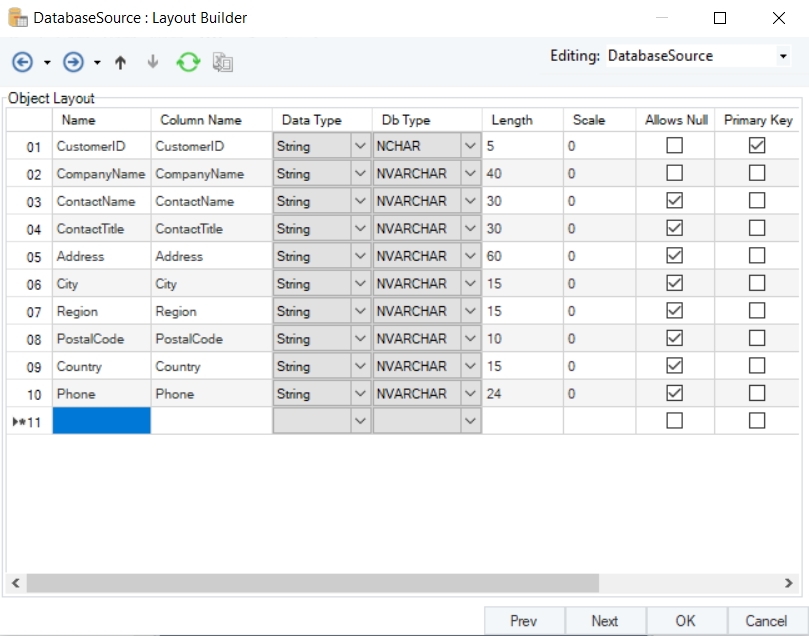Move row up with black up arrow

(121, 62)
